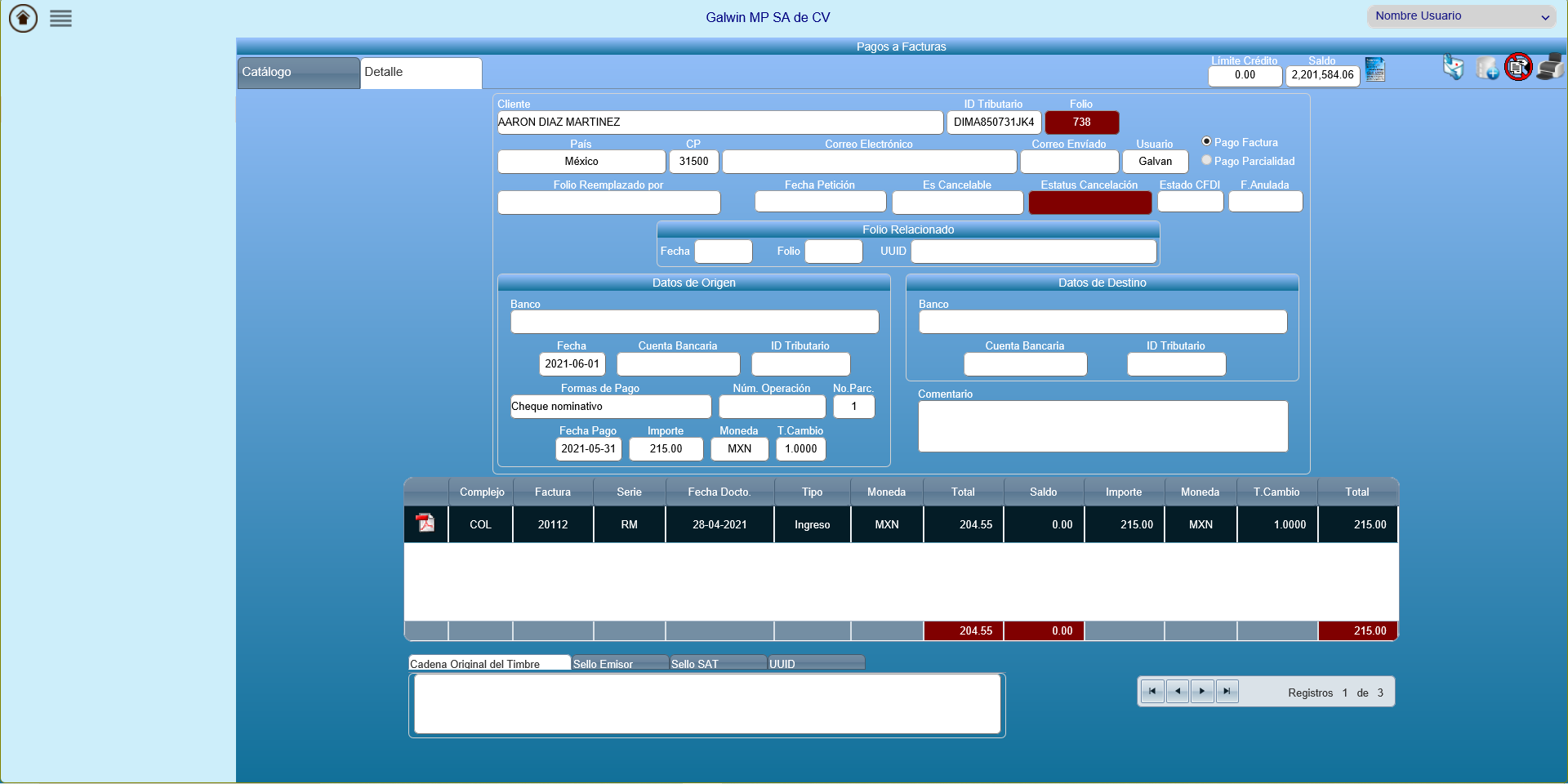This screenshot has height=784, width=1568.
Task: Click destination ID Tributario field
Action: click(x=1177, y=364)
